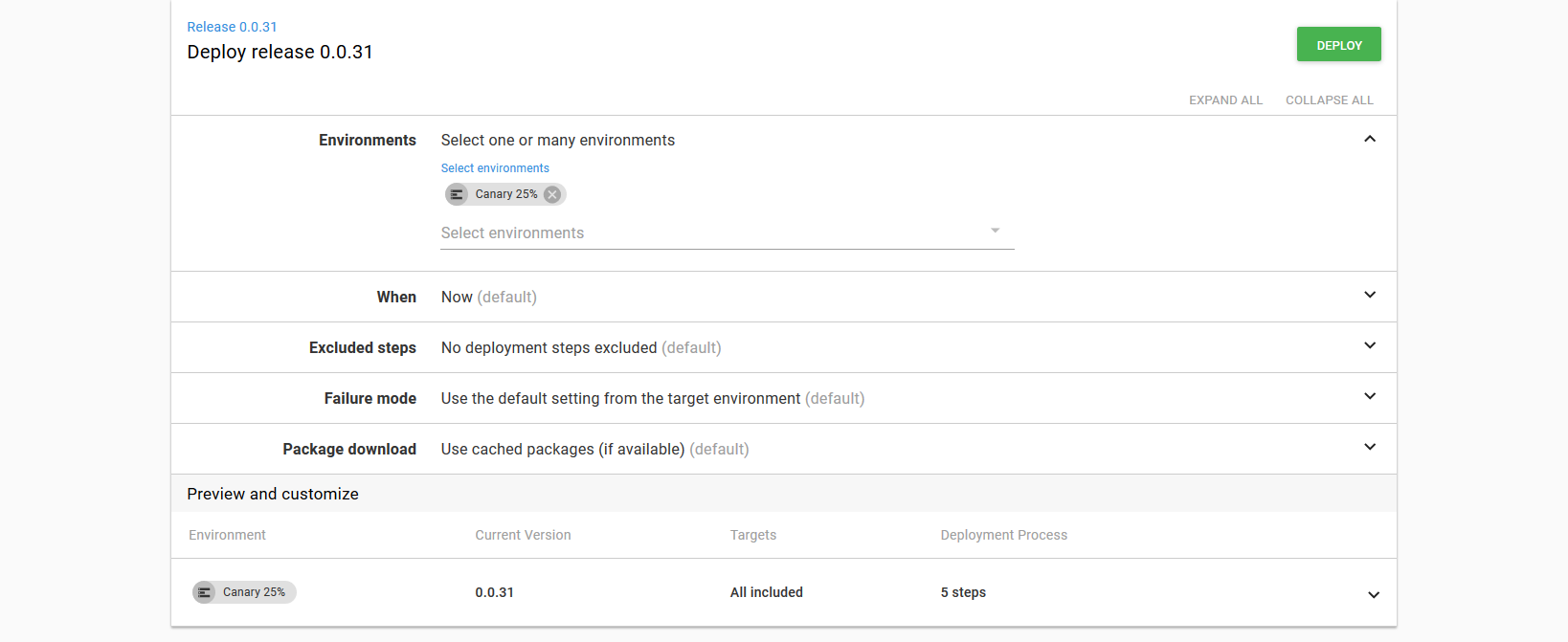This screenshot has width=1568, height=642.
Task: Click the 'All included' targets entry
Action: point(766,592)
